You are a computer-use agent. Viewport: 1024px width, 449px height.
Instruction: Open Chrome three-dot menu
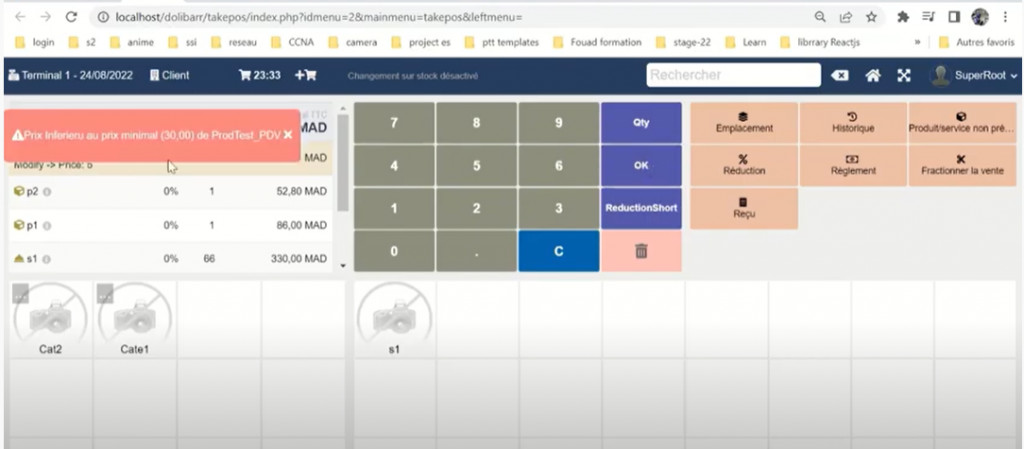coord(1004,17)
